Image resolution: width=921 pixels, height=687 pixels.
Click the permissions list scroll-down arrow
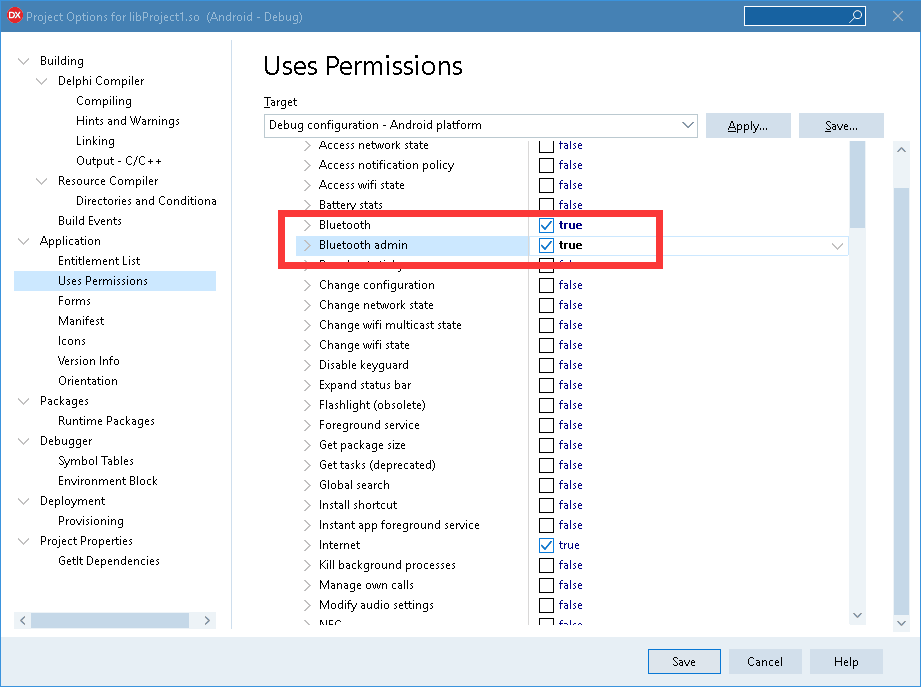pyautogui.click(x=857, y=615)
